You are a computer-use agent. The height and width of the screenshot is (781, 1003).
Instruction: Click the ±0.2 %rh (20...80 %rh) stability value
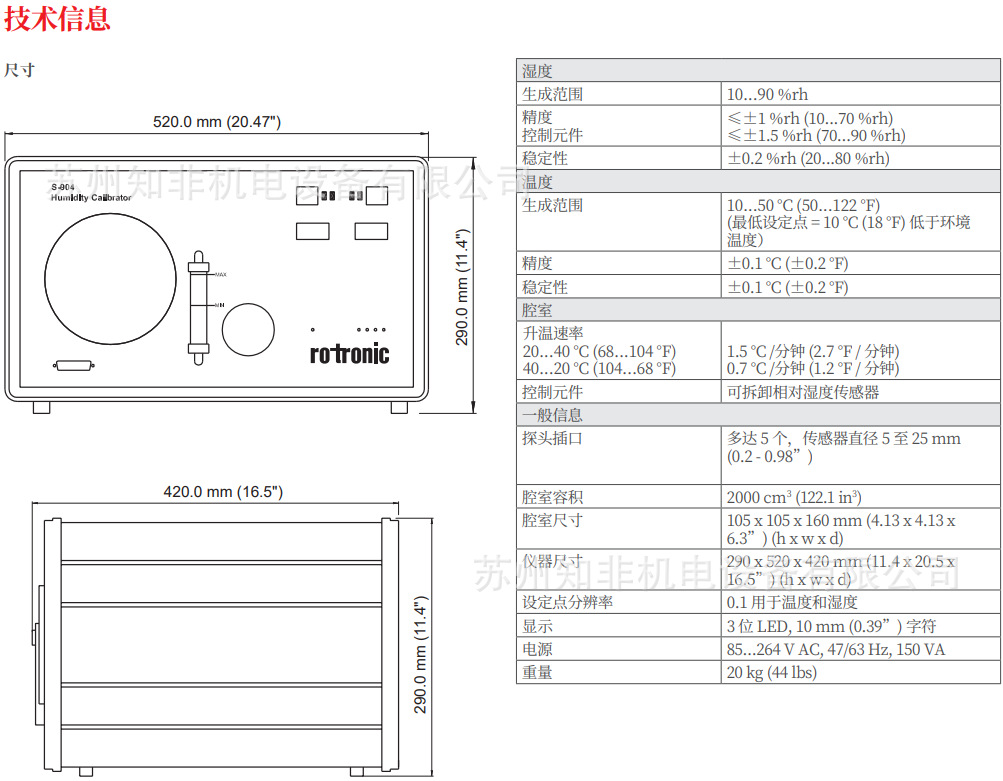tap(808, 158)
